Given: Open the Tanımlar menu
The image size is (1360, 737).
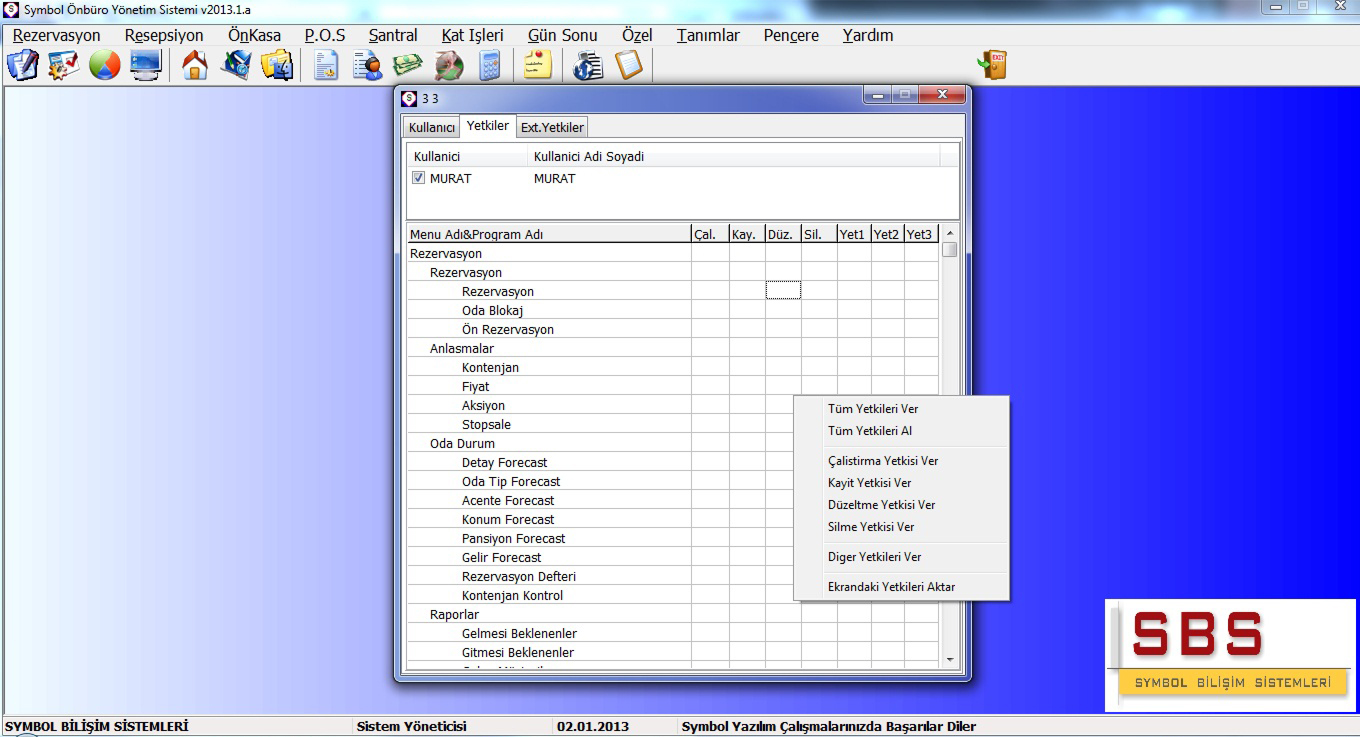Looking at the screenshot, I should point(708,35).
